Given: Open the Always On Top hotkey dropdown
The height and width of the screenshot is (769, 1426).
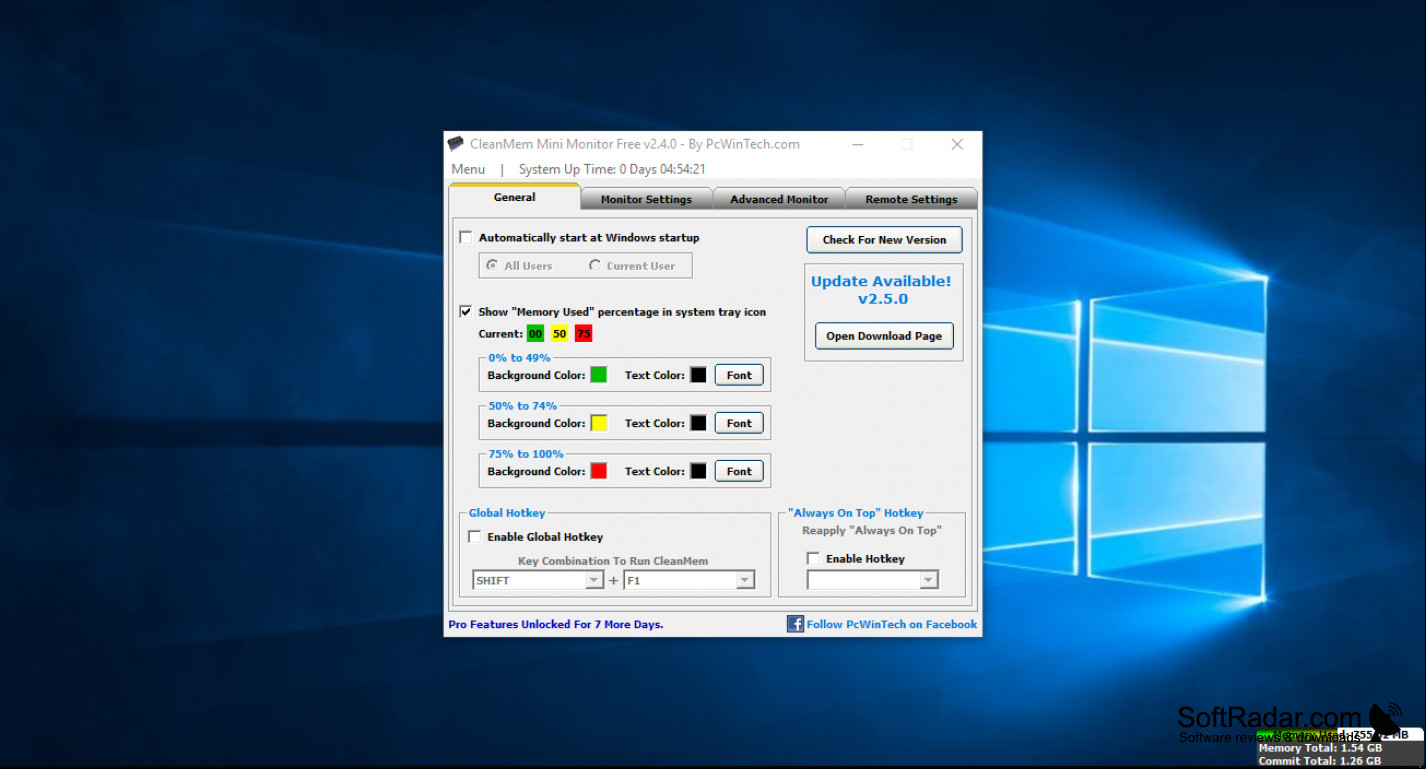Looking at the screenshot, I should [x=928, y=580].
